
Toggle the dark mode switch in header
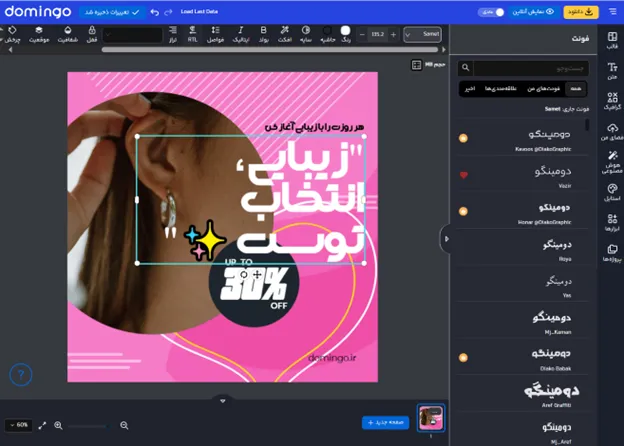493,12
